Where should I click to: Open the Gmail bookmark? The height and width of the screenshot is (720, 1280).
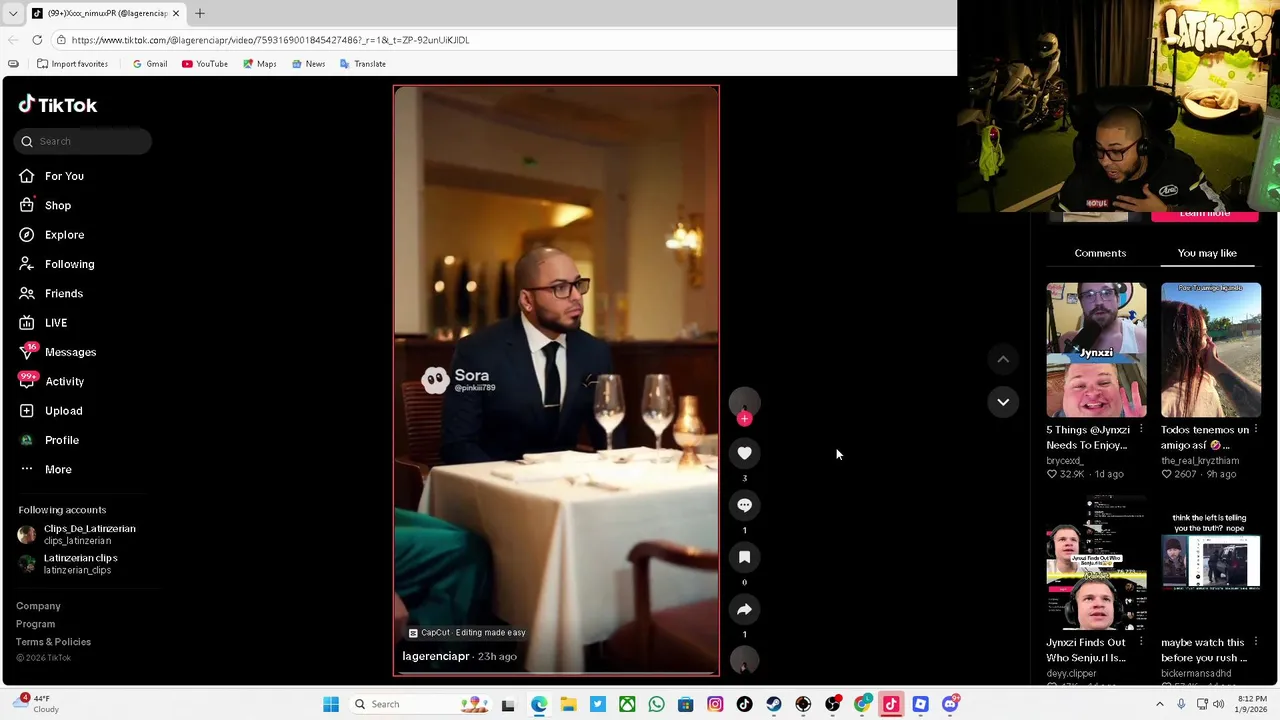[x=150, y=64]
